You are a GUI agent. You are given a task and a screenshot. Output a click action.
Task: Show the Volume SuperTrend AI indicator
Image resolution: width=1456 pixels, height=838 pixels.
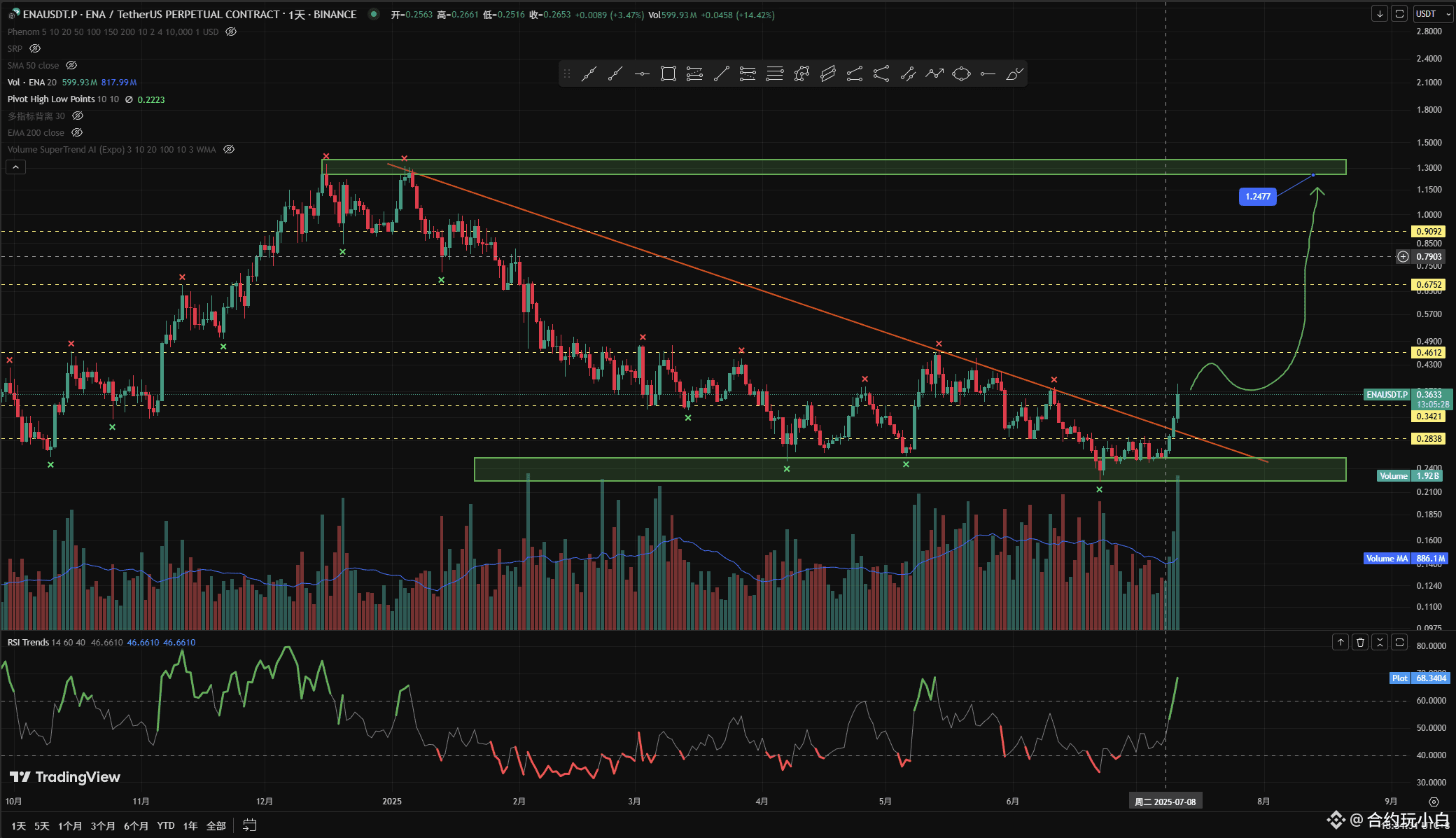click(x=229, y=149)
